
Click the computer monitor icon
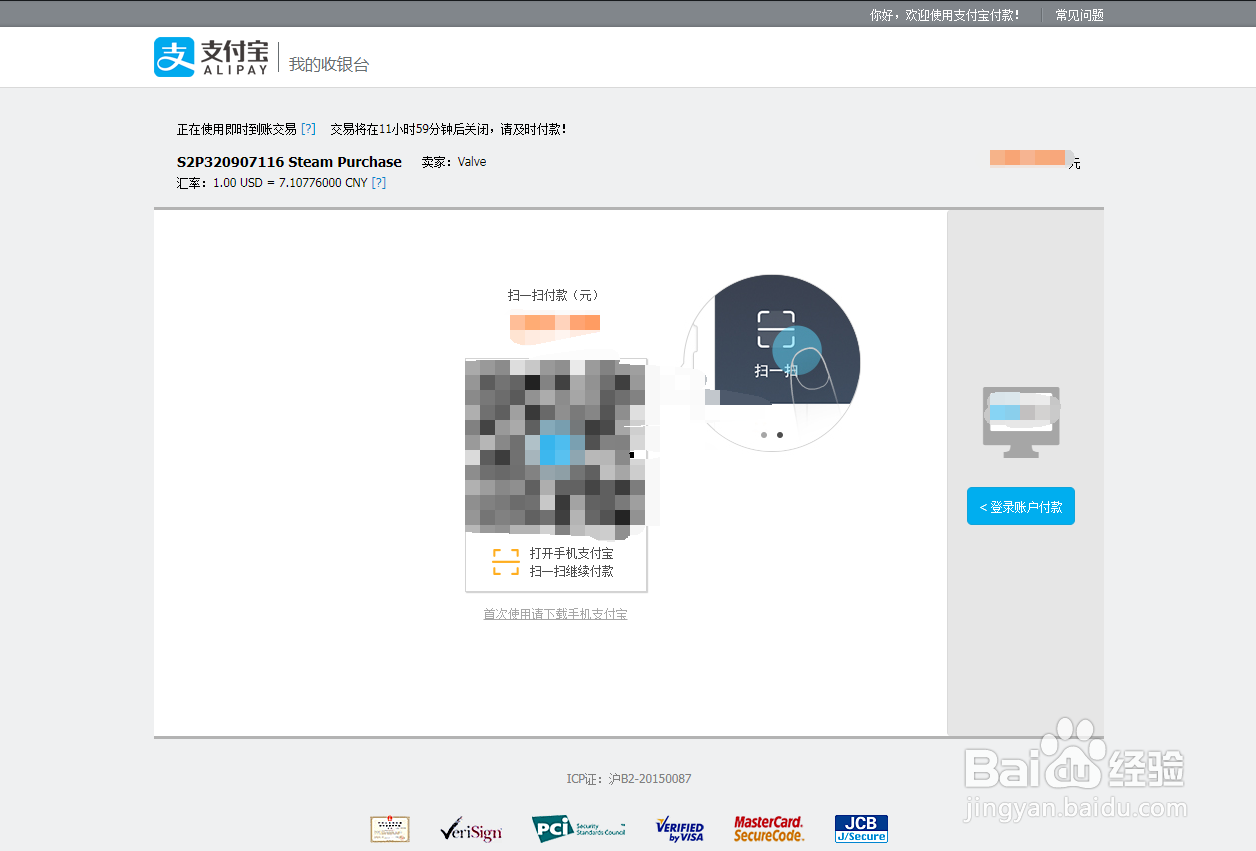1022,422
